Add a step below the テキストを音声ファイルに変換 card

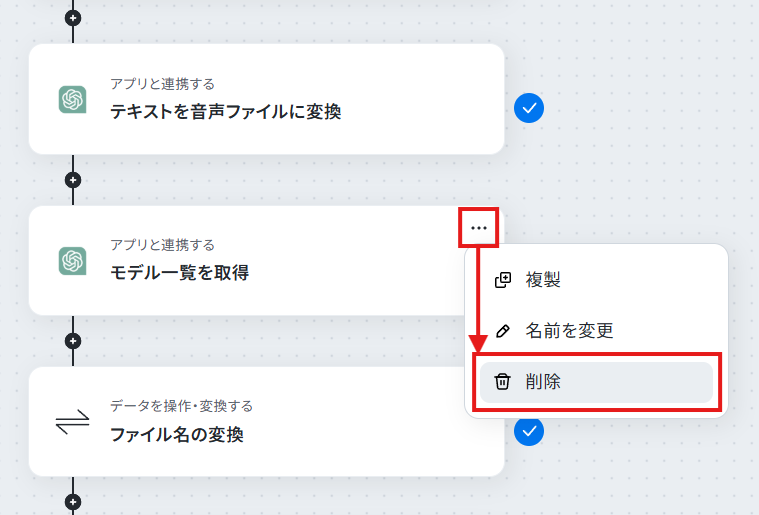tap(73, 180)
